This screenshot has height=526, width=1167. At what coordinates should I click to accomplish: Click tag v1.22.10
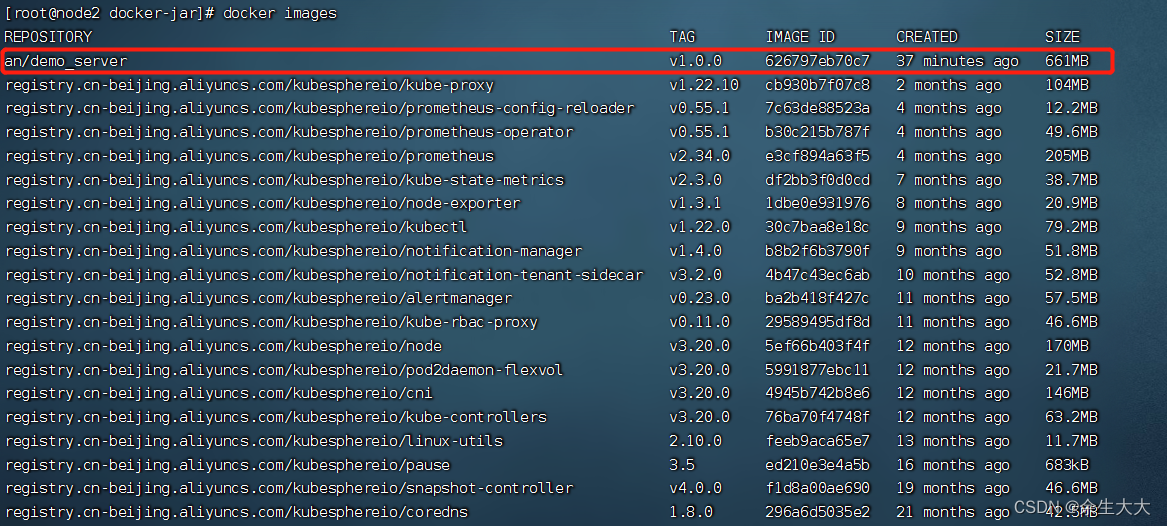coord(704,85)
